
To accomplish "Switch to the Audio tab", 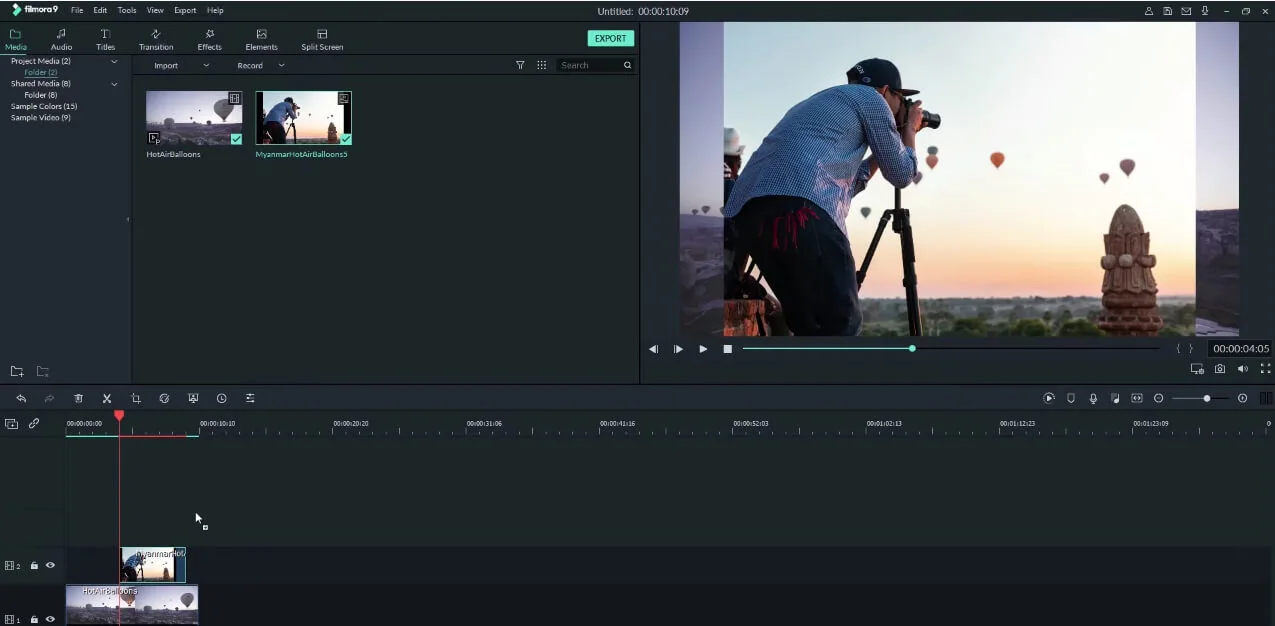I will 61,40.
